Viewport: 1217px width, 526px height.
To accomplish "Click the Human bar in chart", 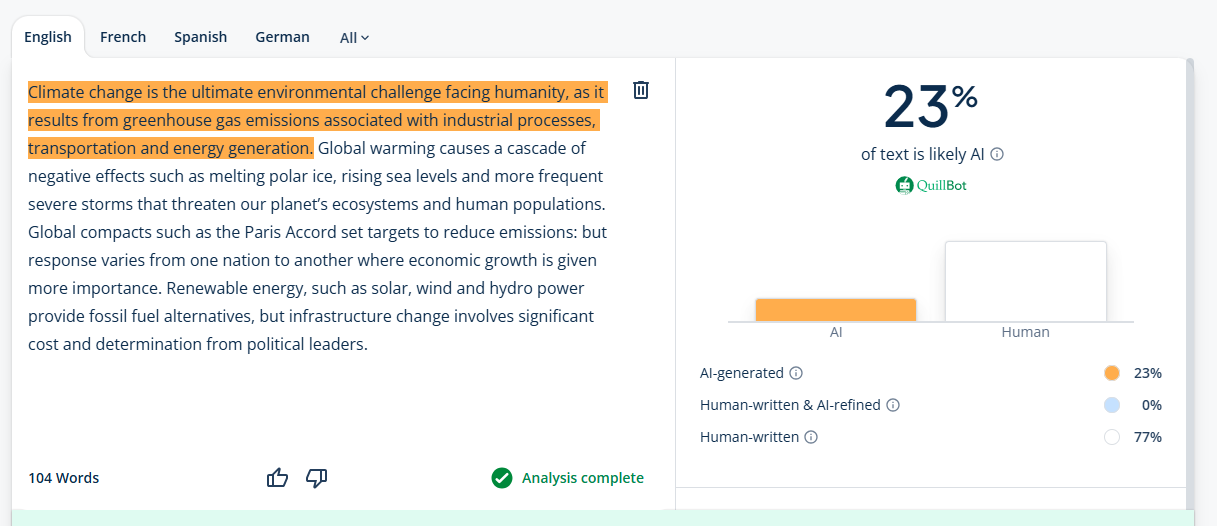I will 1025,281.
